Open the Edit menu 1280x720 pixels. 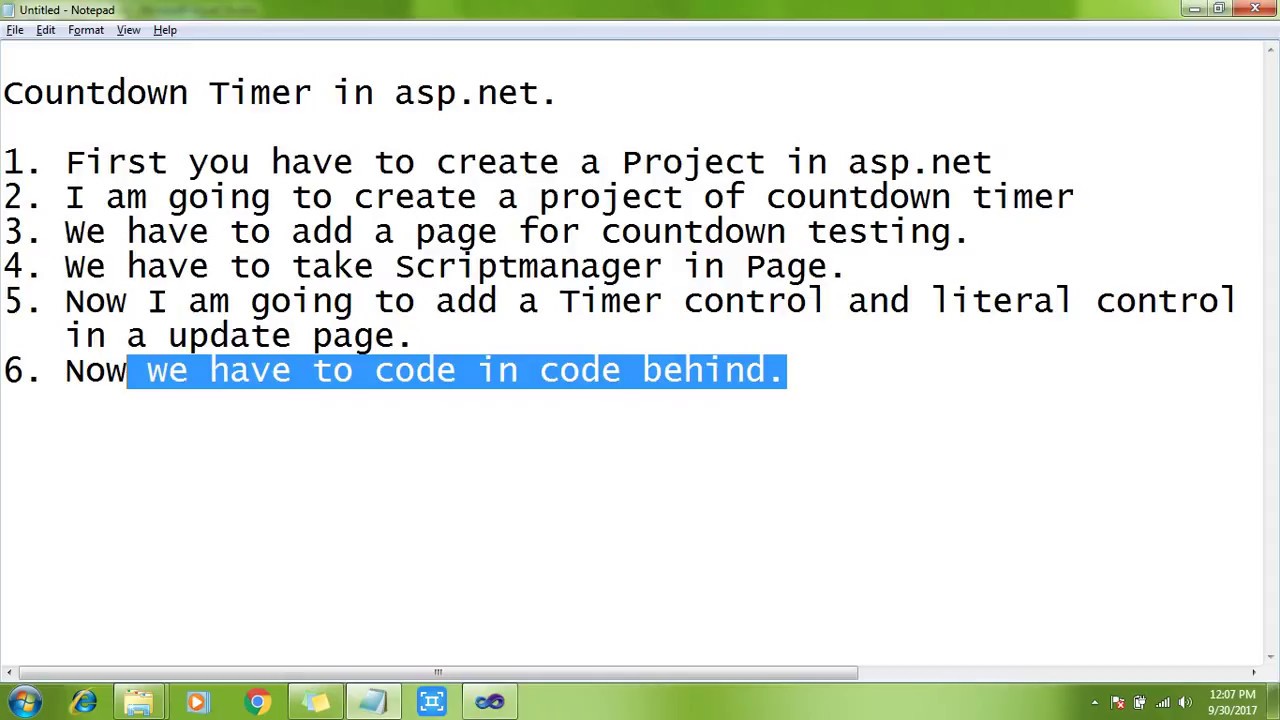pos(46,30)
